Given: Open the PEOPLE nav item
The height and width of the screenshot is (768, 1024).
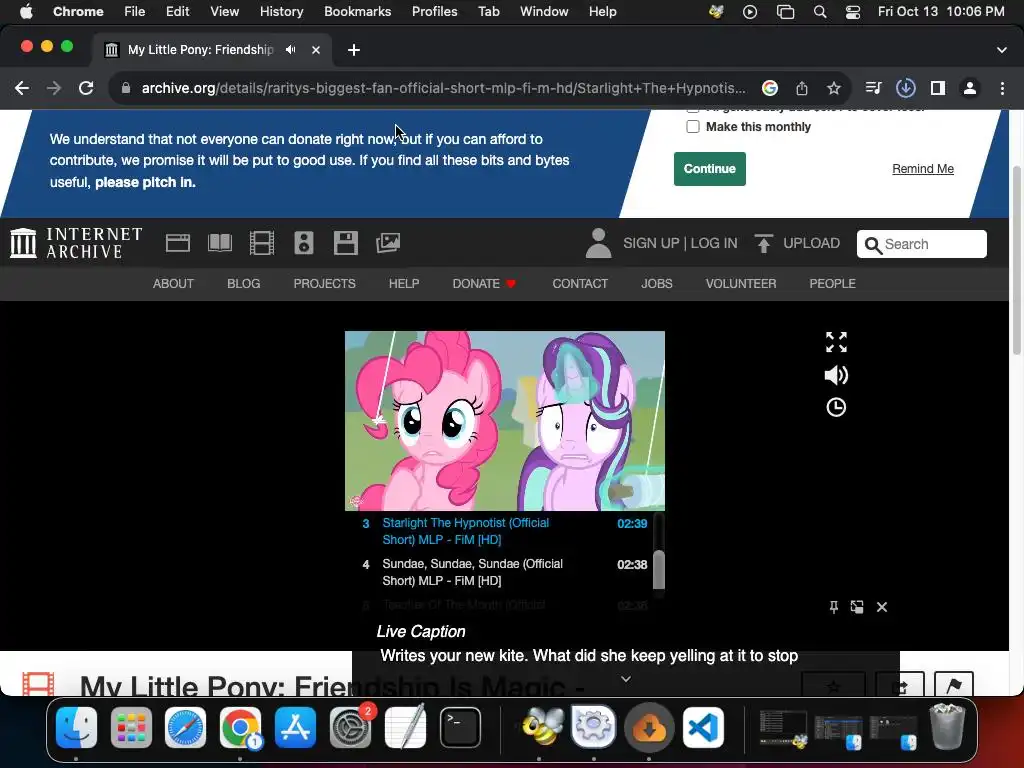Looking at the screenshot, I should point(832,283).
